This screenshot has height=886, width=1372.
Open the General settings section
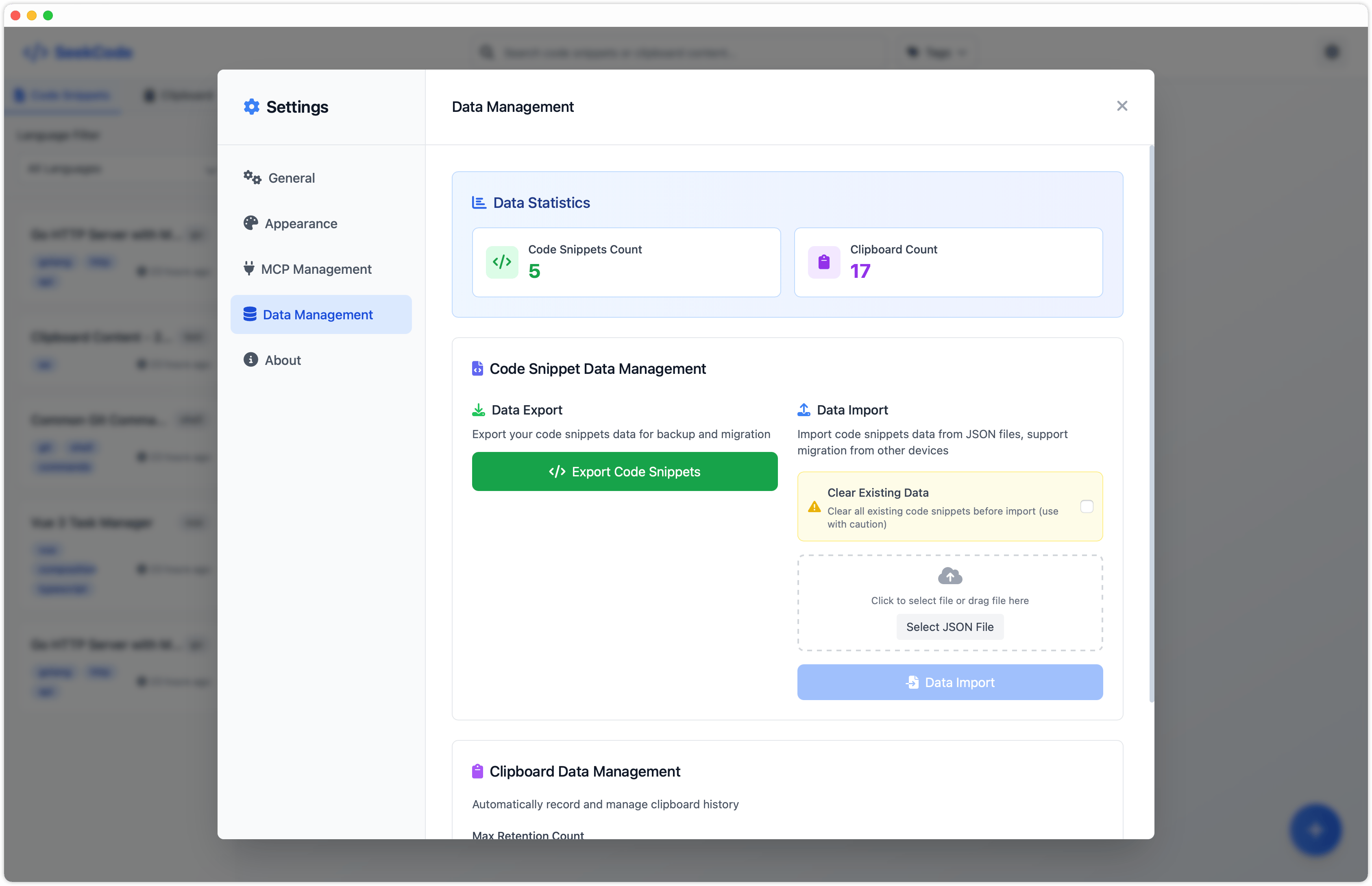[x=292, y=178]
